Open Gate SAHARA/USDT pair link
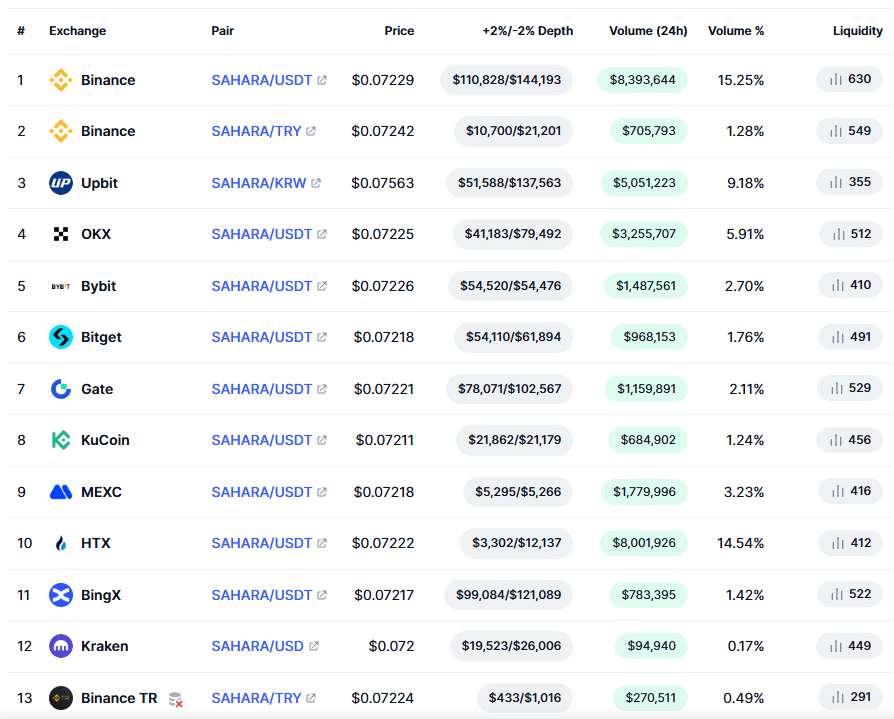This screenshot has height=719, width=894. 262,389
